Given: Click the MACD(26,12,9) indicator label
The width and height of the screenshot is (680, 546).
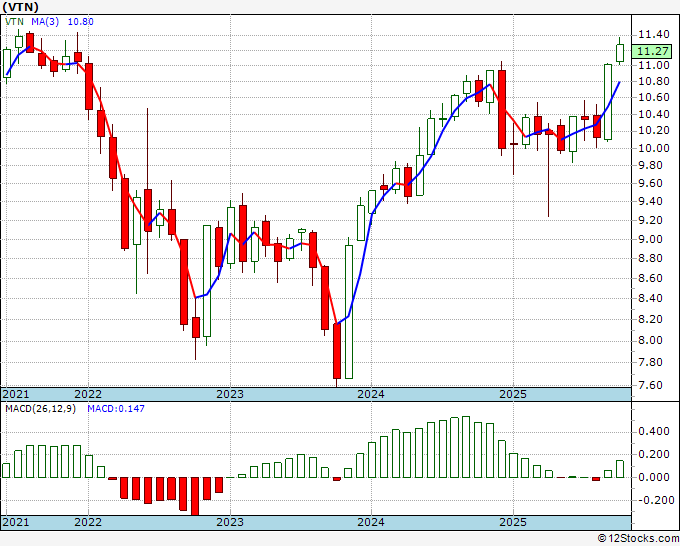Looking at the screenshot, I should coord(40,409).
